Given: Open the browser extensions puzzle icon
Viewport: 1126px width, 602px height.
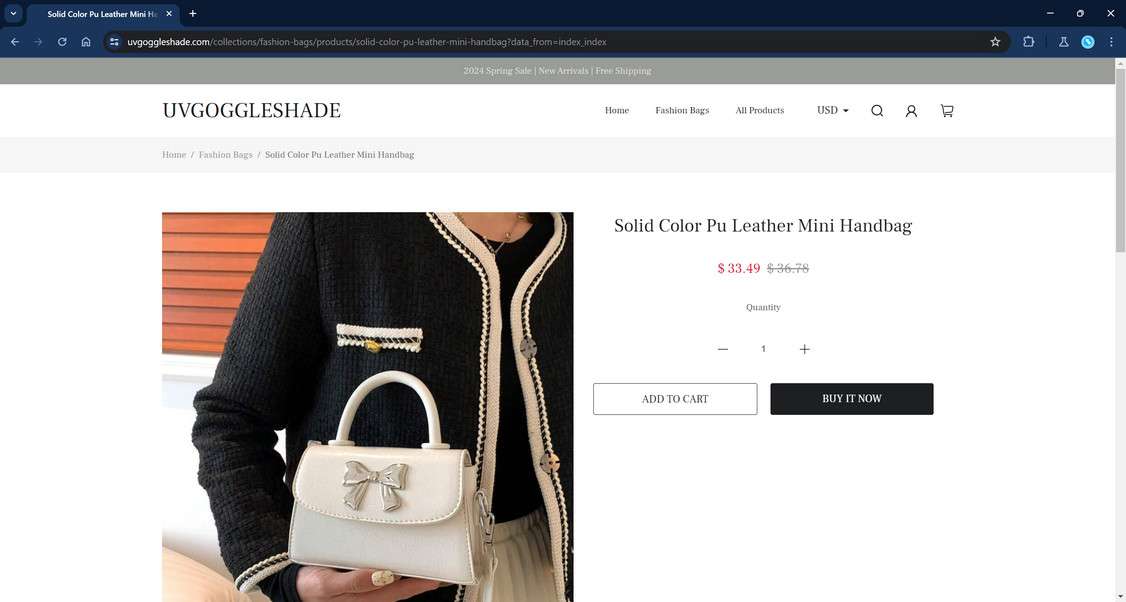Looking at the screenshot, I should 1028,42.
